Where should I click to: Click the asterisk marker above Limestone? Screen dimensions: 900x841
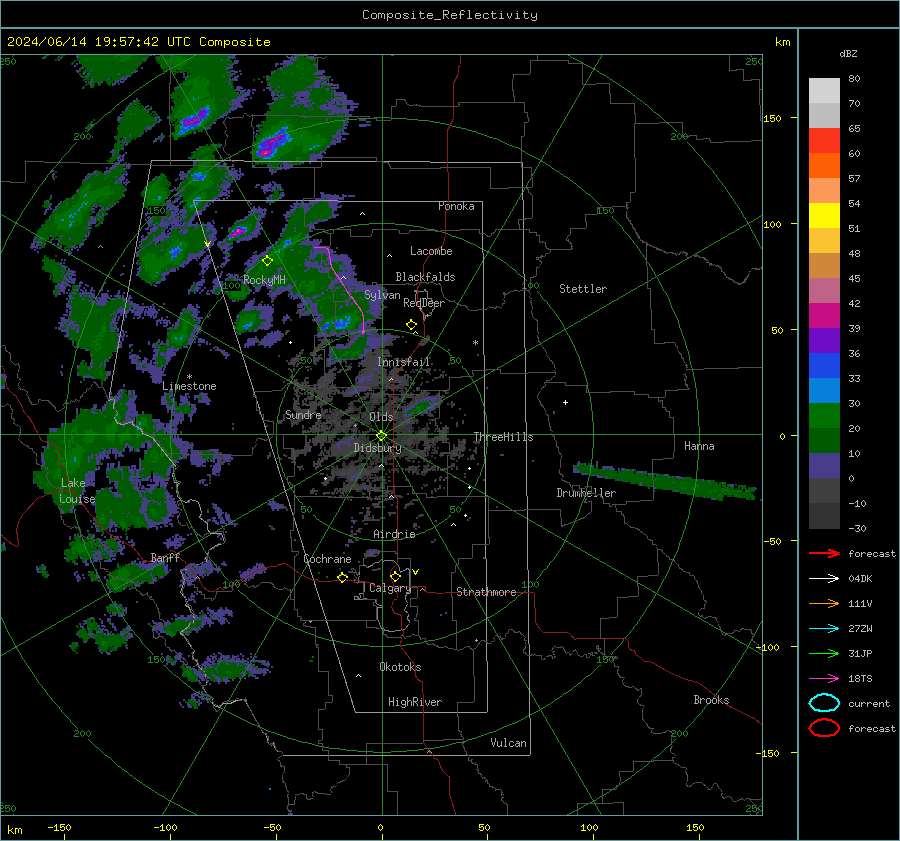(x=189, y=377)
